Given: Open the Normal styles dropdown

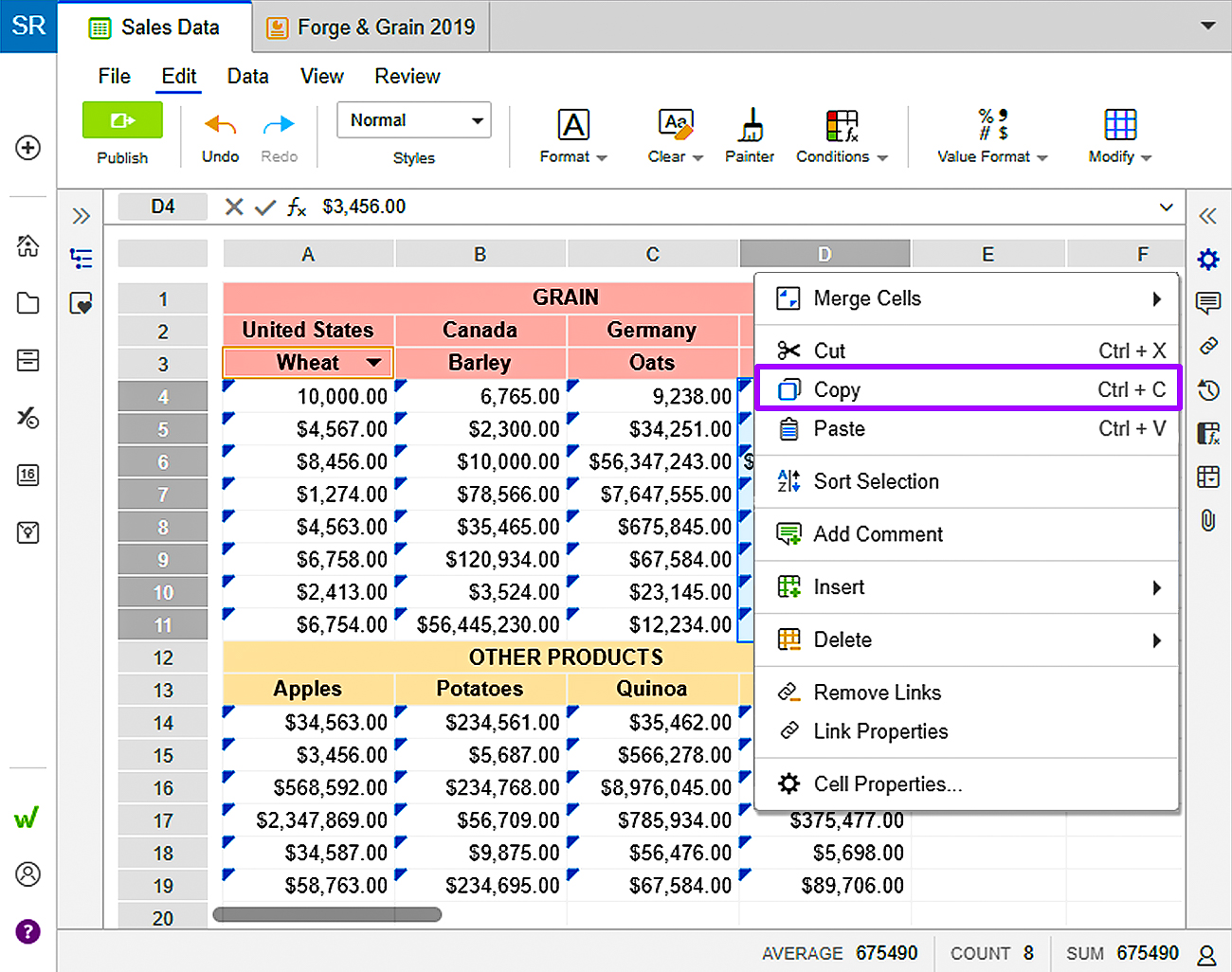Looking at the screenshot, I should [413, 120].
